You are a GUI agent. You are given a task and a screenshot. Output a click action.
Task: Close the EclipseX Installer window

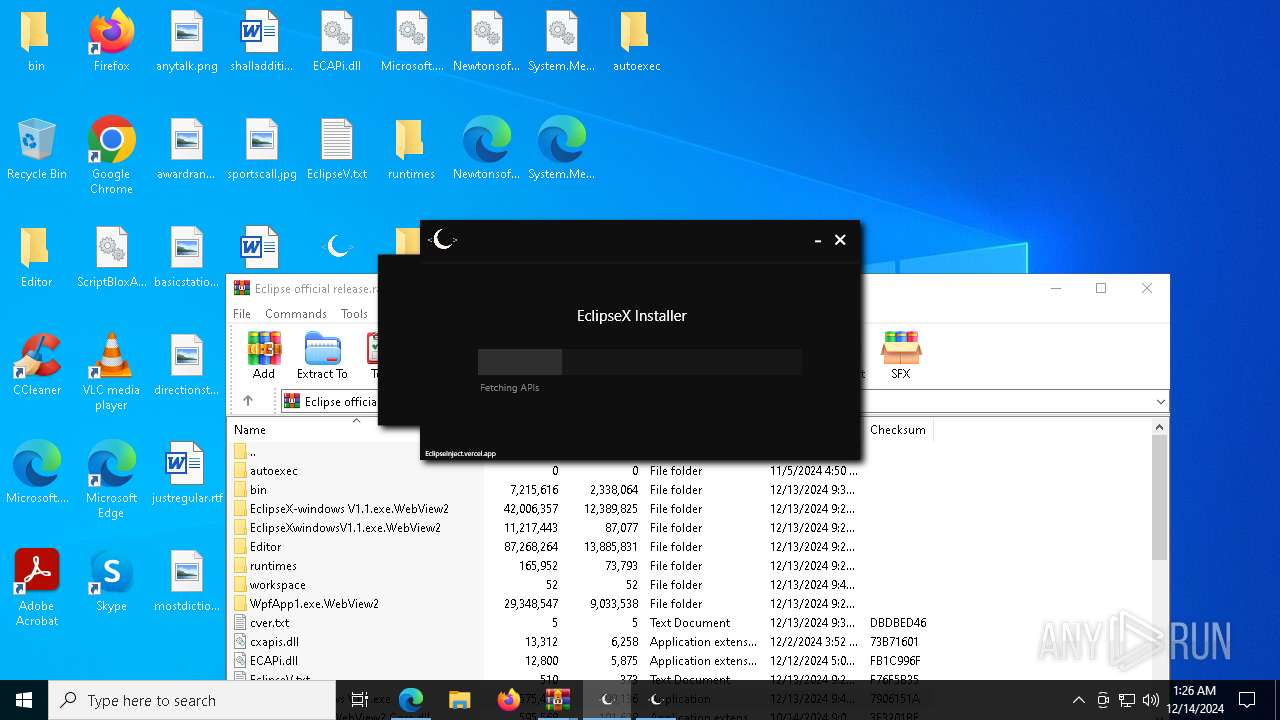click(840, 240)
